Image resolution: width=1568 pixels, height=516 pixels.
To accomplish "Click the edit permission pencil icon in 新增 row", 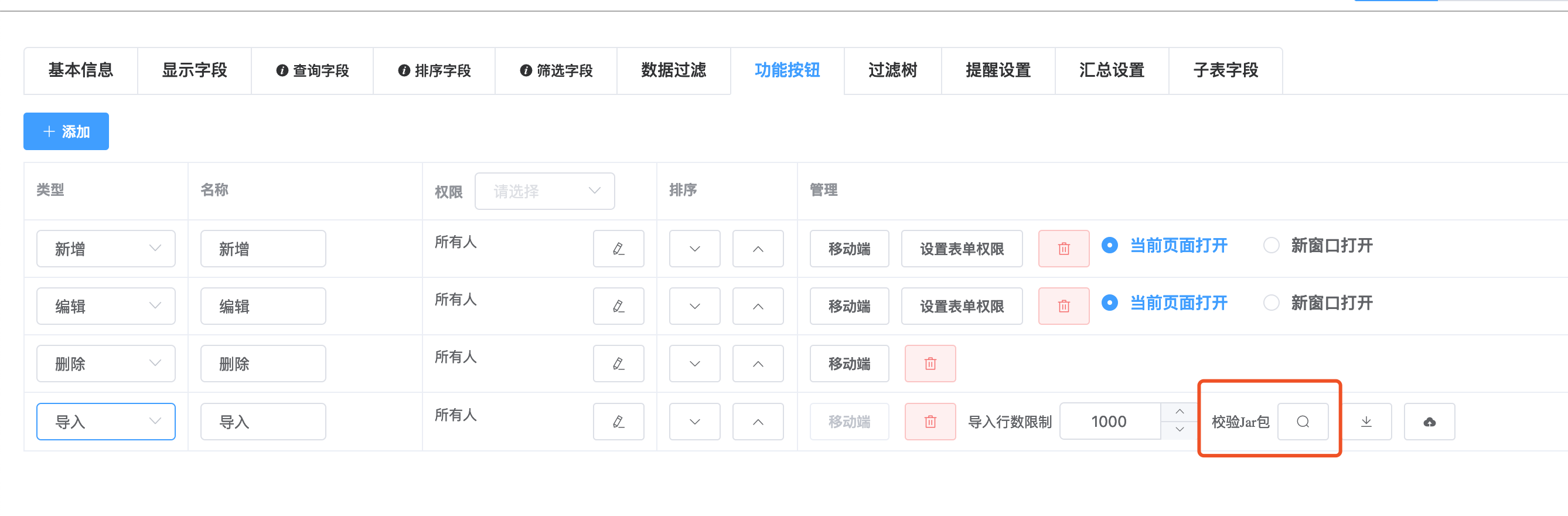I will 618,249.
